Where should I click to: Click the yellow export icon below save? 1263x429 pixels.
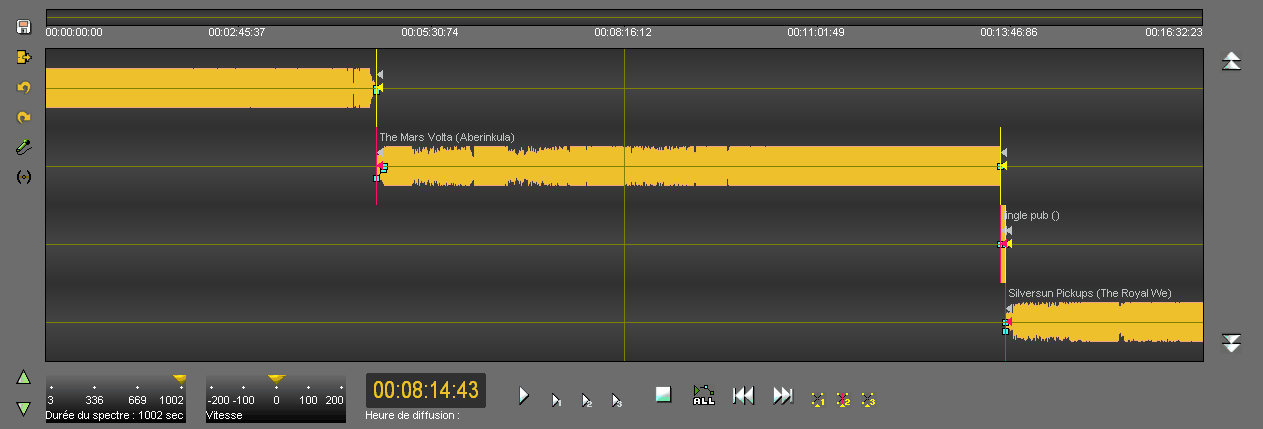click(x=24, y=57)
